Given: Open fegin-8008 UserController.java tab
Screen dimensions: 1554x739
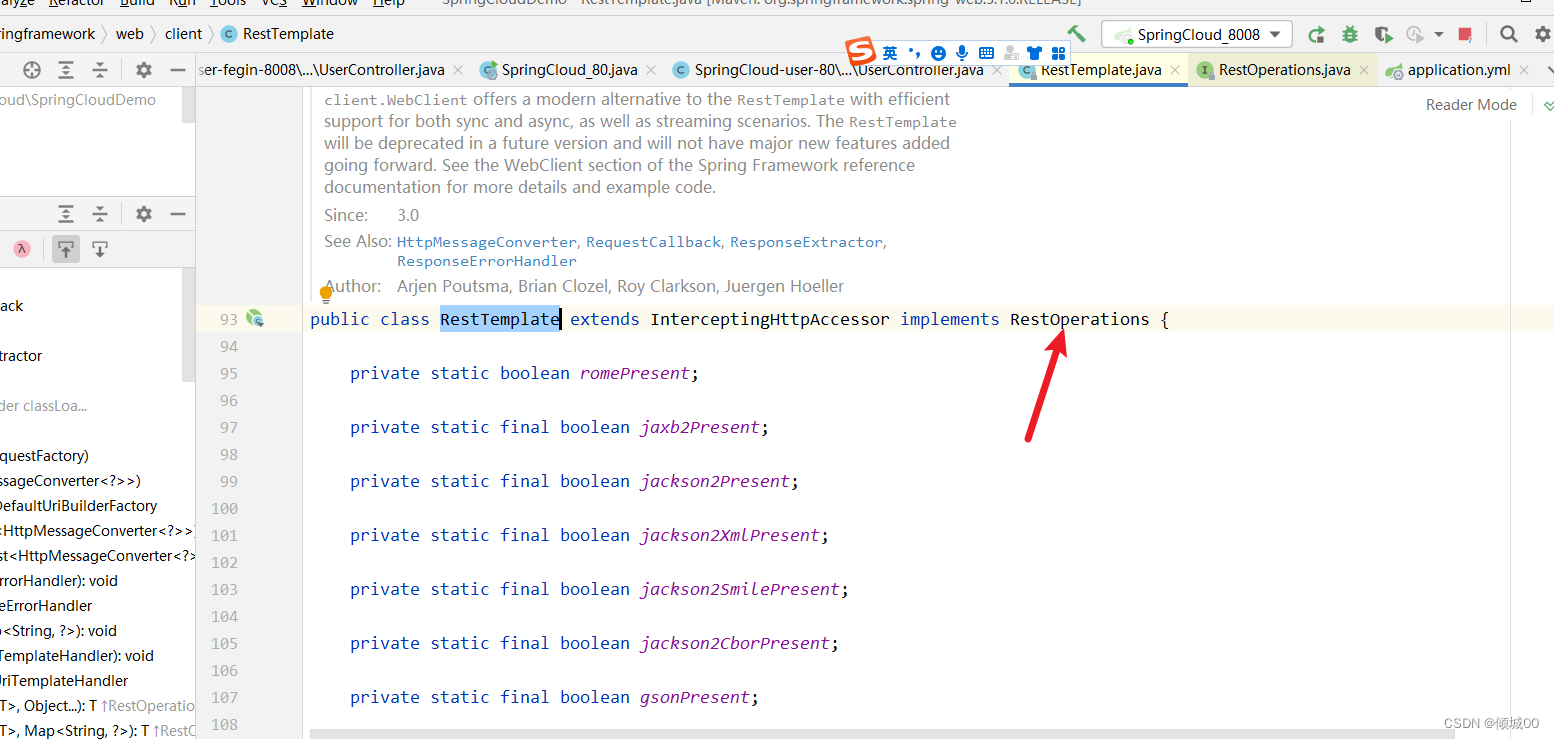Looking at the screenshot, I should point(332,70).
